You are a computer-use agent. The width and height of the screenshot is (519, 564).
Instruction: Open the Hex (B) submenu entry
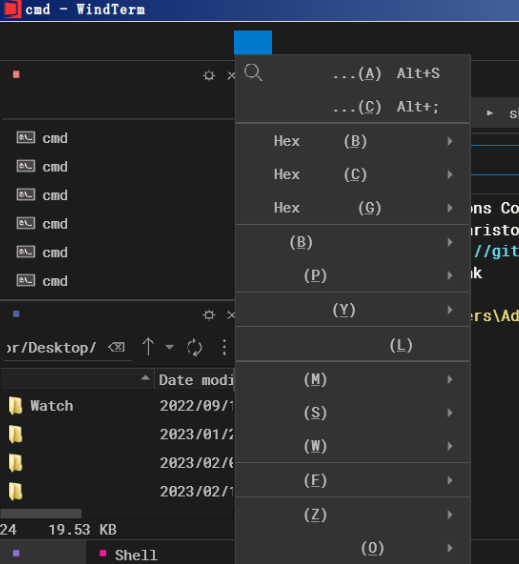(x=353, y=141)
